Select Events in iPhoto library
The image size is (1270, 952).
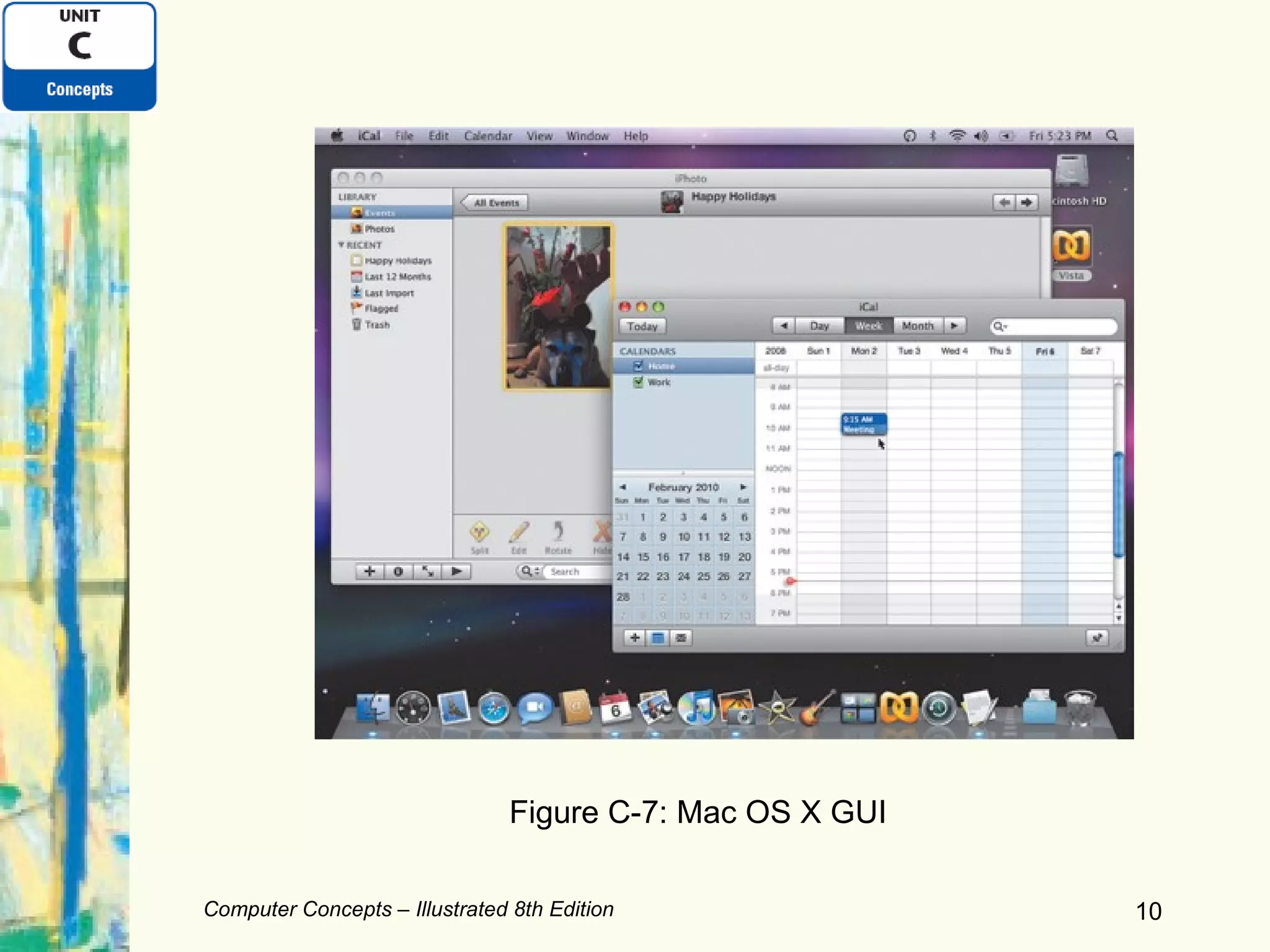click(x=392, y=213)
